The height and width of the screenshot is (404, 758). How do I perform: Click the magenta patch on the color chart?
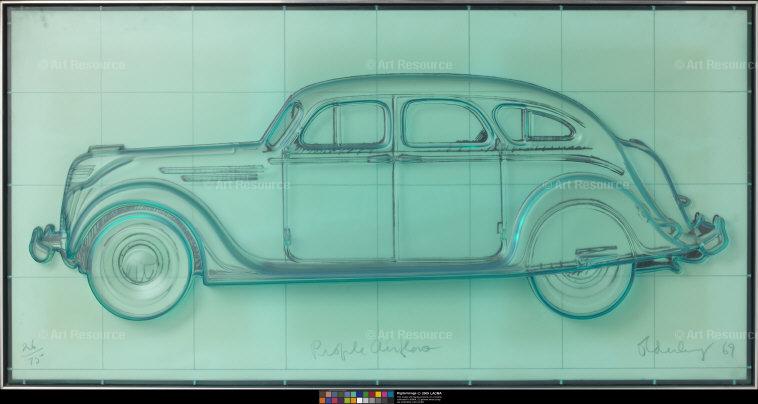(384, 394)
